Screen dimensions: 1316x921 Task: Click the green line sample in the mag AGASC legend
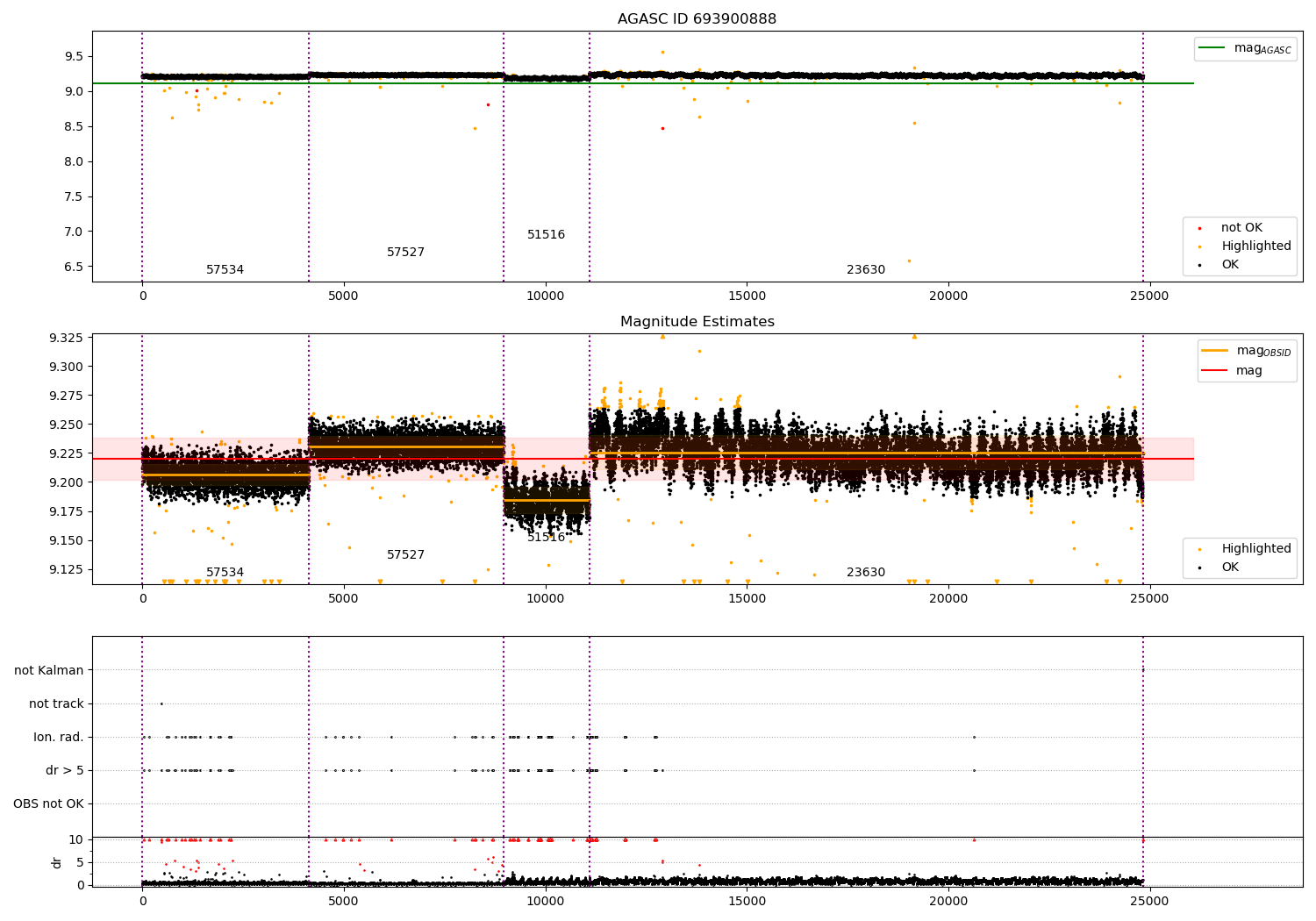point(1212,48)
